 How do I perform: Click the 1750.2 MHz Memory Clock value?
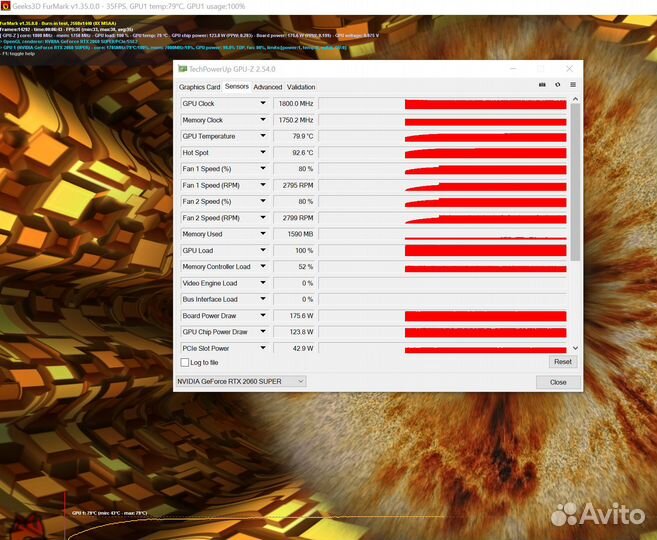[295, 120]
